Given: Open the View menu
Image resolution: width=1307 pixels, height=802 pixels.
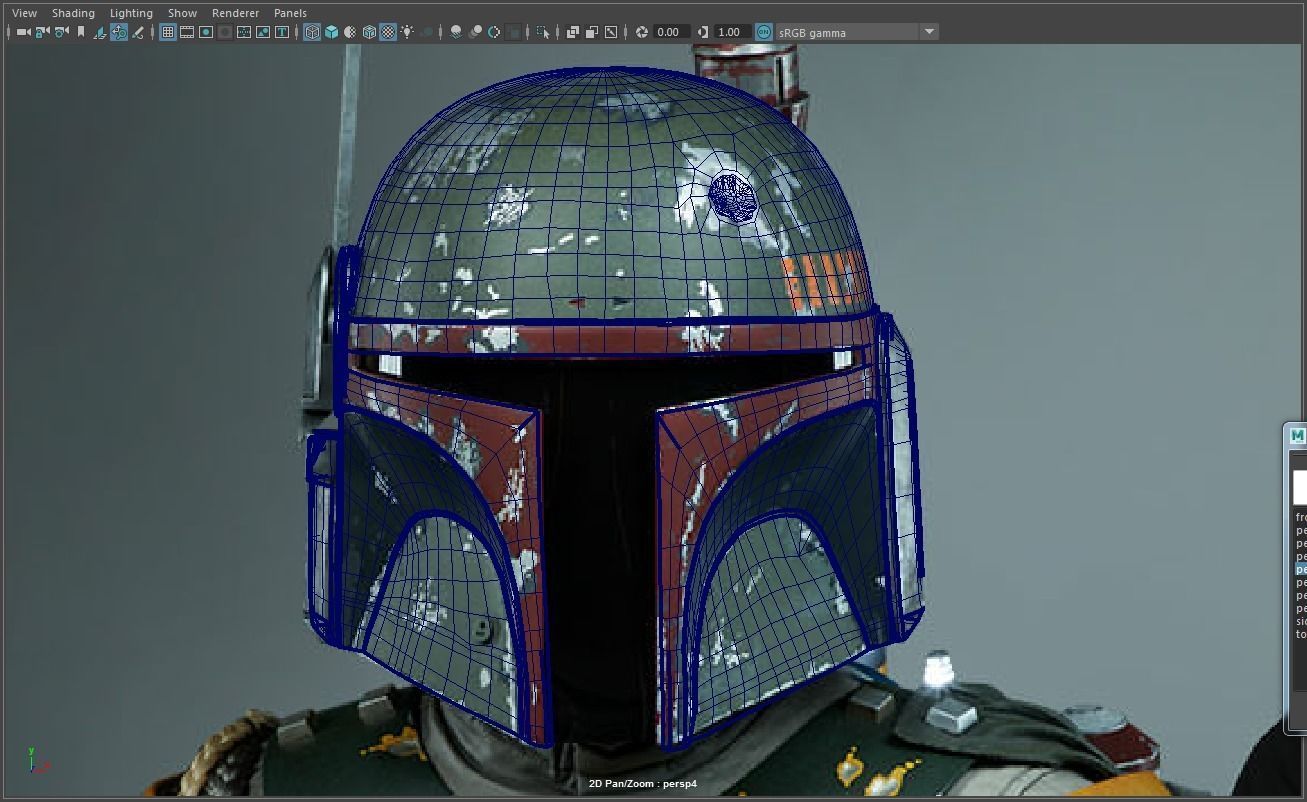Looking at the screenshot, I should click(x=24, y=13).
